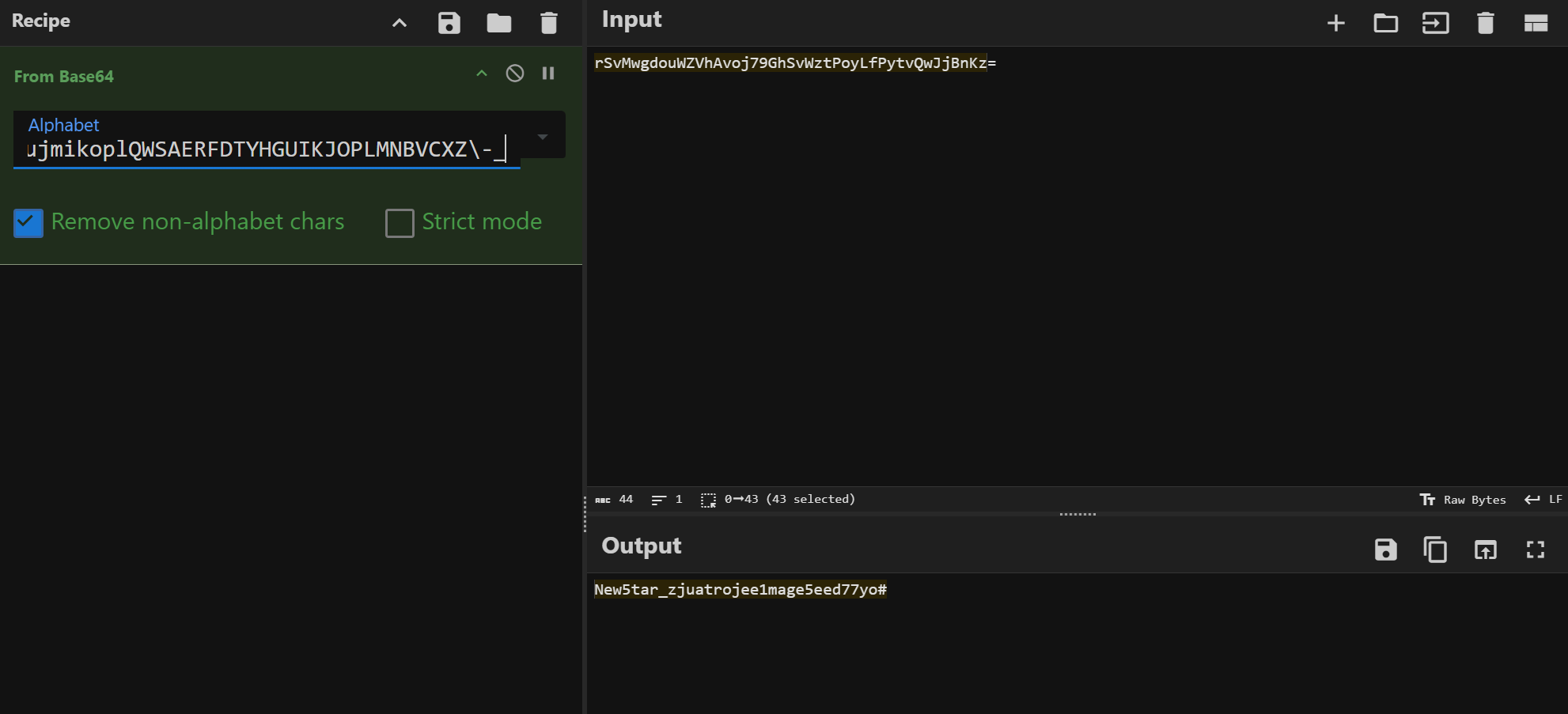This screenshot has height=714, width=1568.
Task: Collapse the Recipe pane chevron
Action: pos(400,23)
